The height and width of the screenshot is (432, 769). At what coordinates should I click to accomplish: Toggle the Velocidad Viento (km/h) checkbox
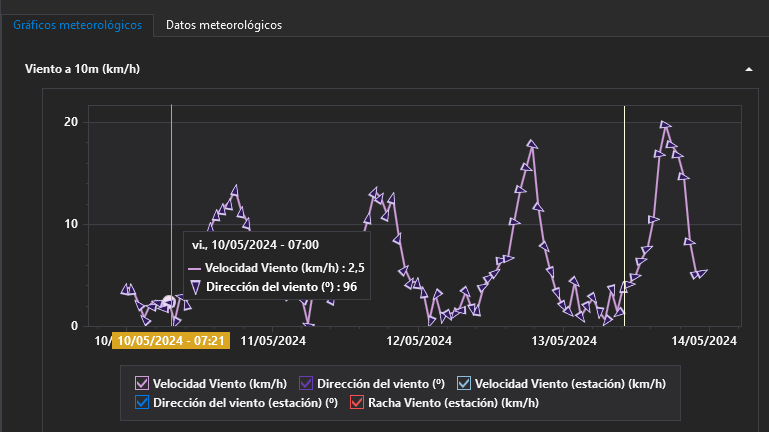(142, 383)
